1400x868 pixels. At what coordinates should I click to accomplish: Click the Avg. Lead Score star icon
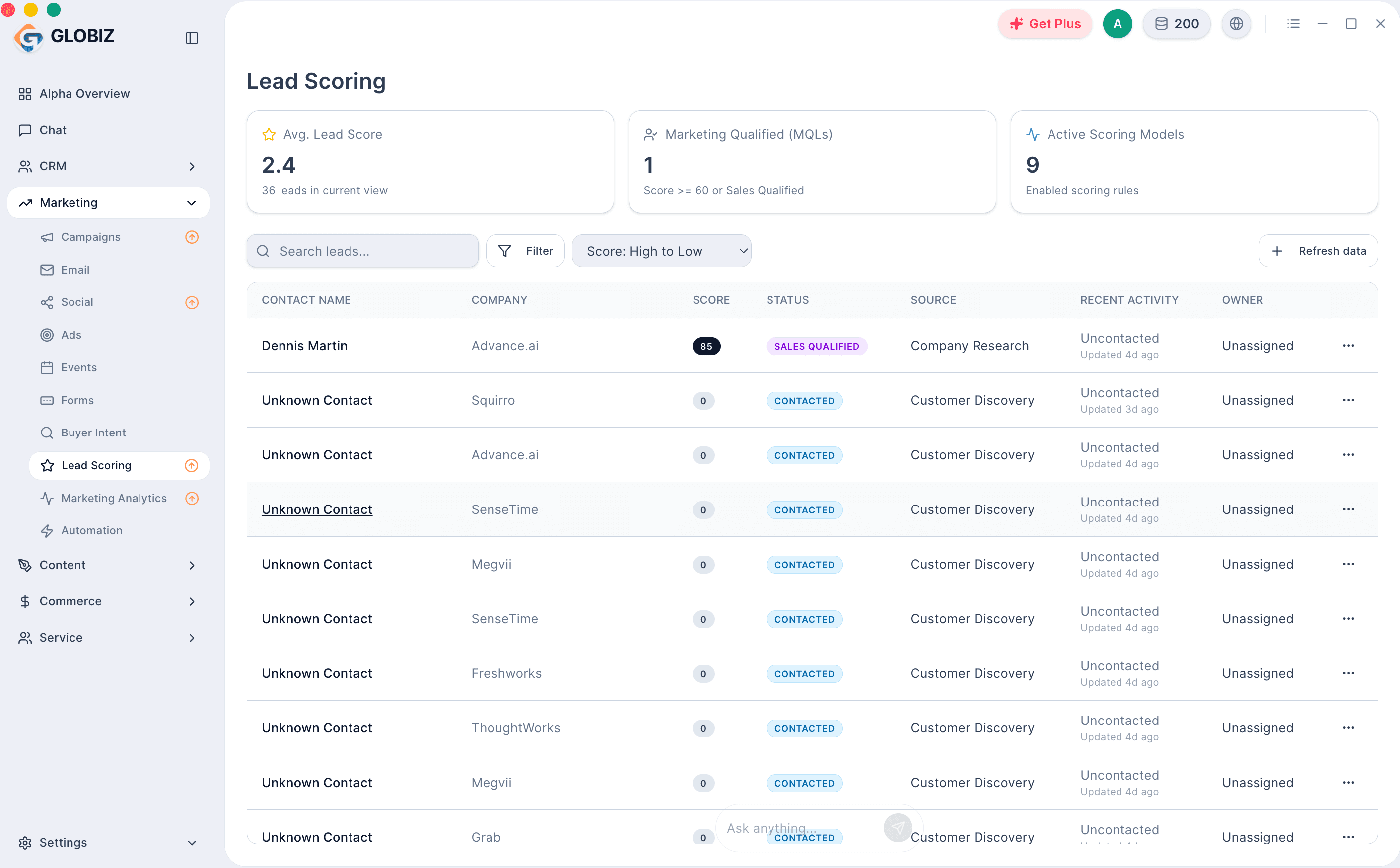tap(269, 135)
